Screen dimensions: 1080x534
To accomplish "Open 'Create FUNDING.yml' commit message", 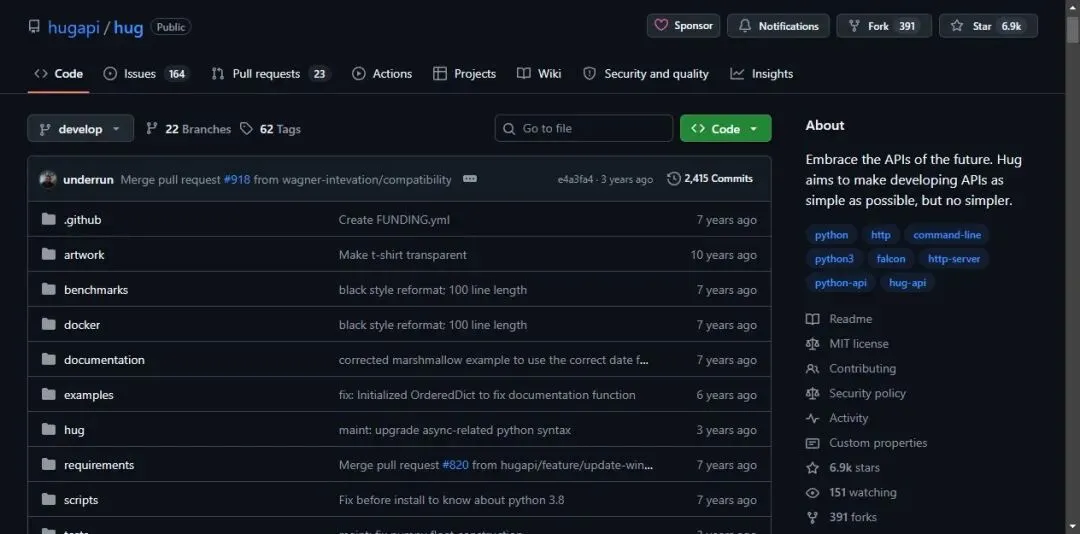I will point(394,220).
